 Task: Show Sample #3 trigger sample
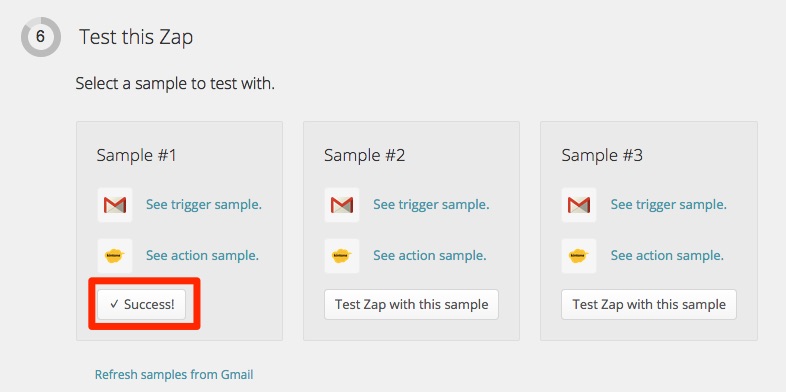point(669,205)
